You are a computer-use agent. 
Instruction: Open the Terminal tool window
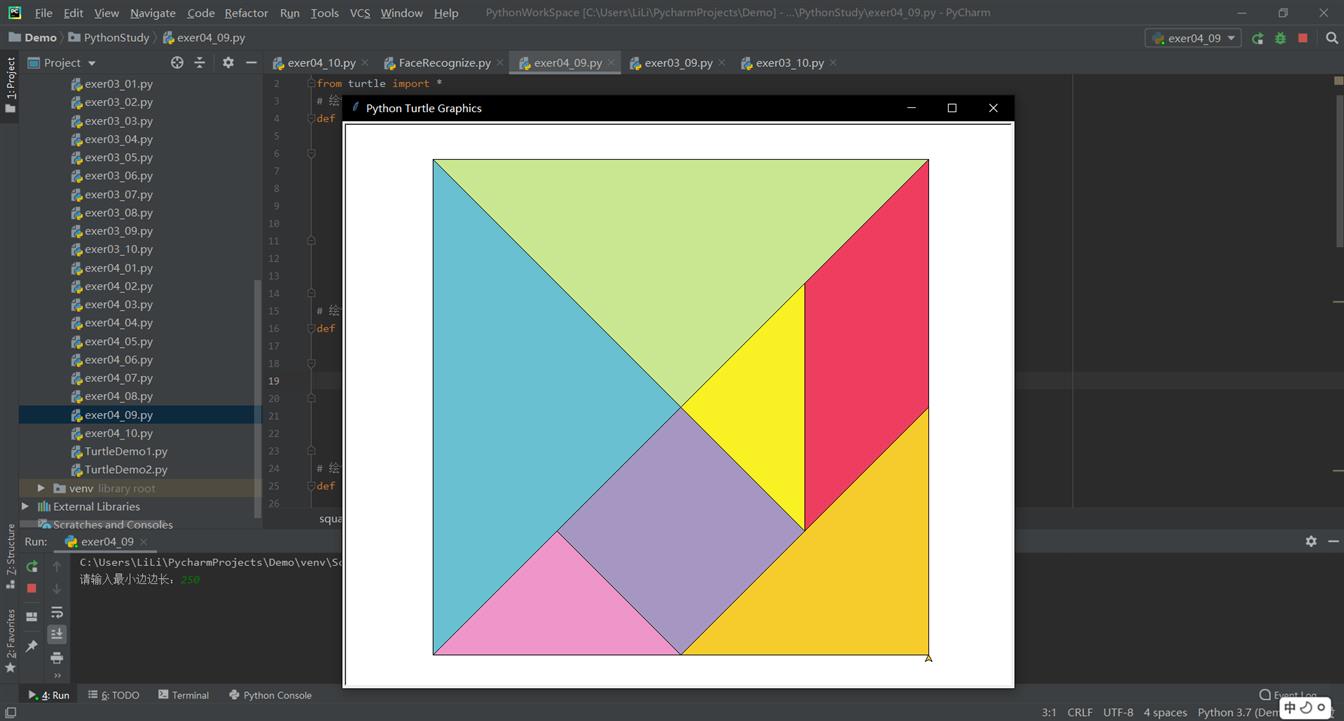(x=183, y=695)
